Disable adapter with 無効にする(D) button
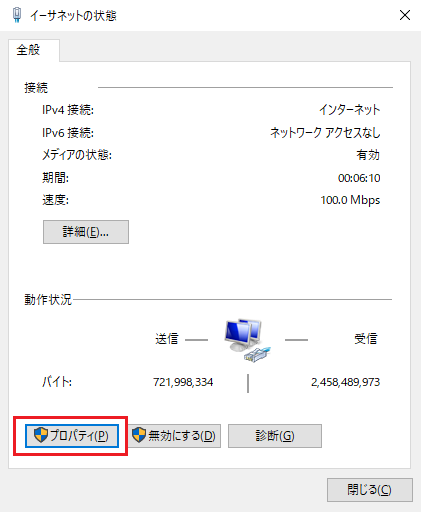This screenshot has height=512, width=421. [x=174, y=436]
